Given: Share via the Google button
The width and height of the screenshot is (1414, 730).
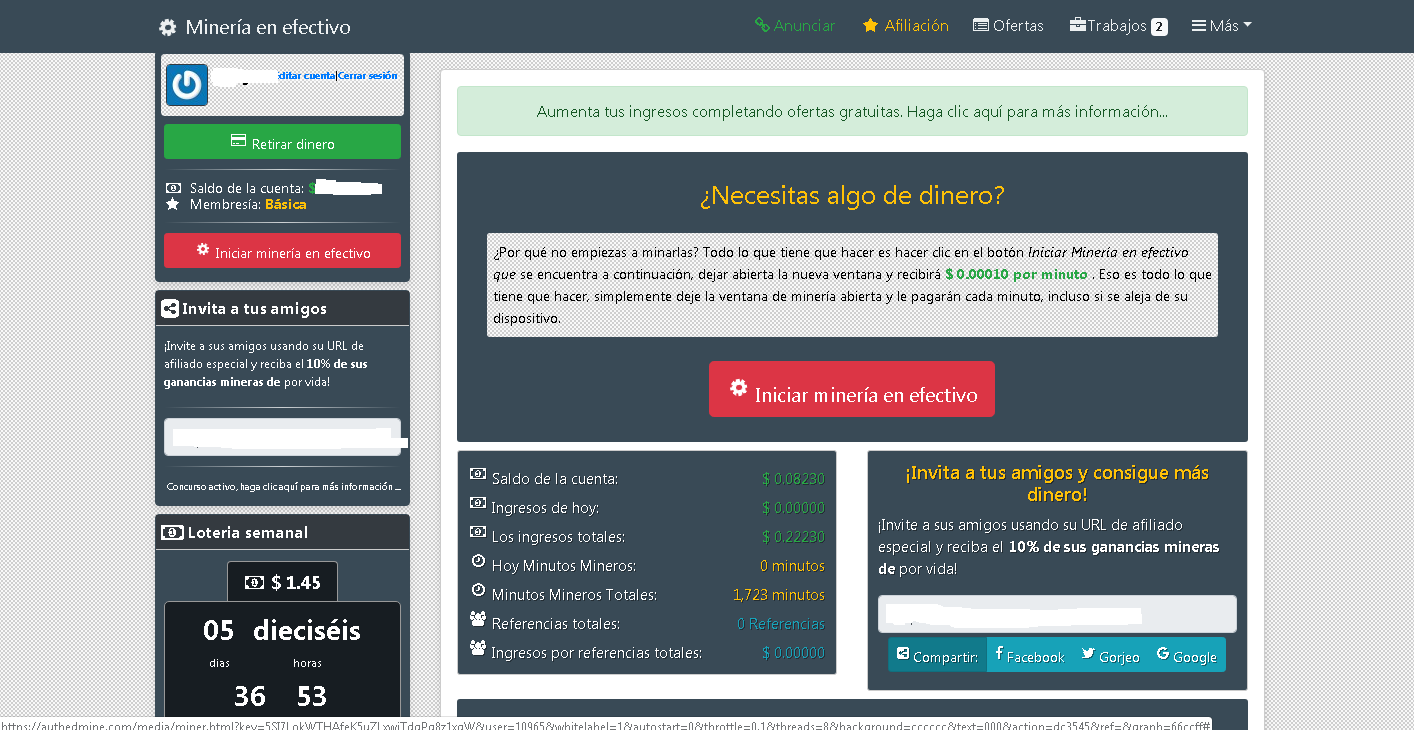Looking at the screenshot, I should point(1186,656).
